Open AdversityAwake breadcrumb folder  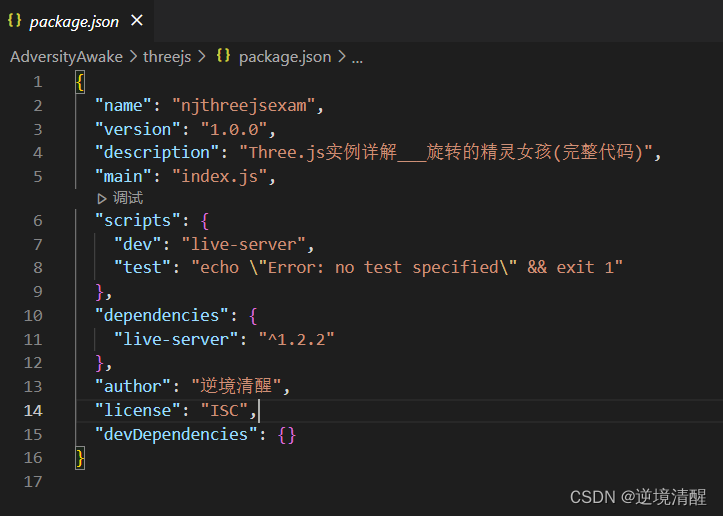(66, 56)
